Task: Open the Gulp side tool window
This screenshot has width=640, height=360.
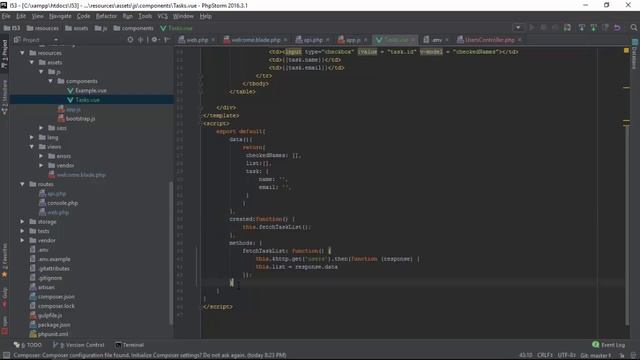Action: tap(4, 298)
